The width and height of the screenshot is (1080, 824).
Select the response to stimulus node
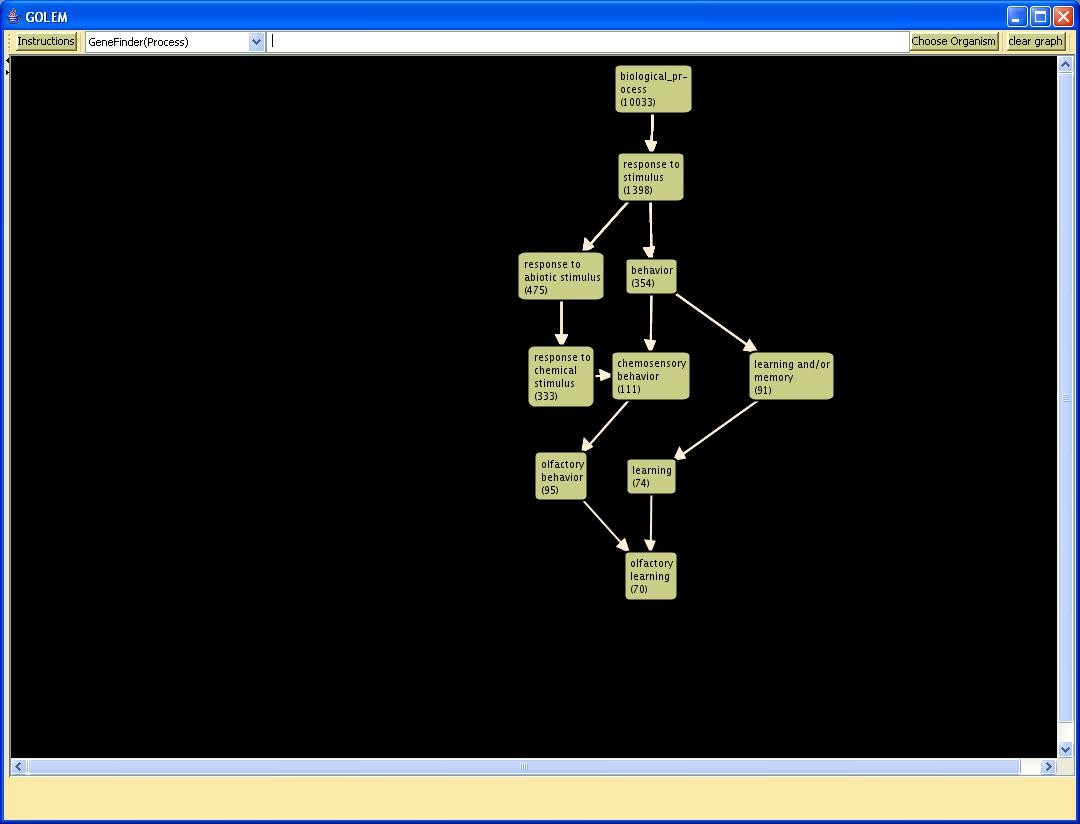[651, 177]
